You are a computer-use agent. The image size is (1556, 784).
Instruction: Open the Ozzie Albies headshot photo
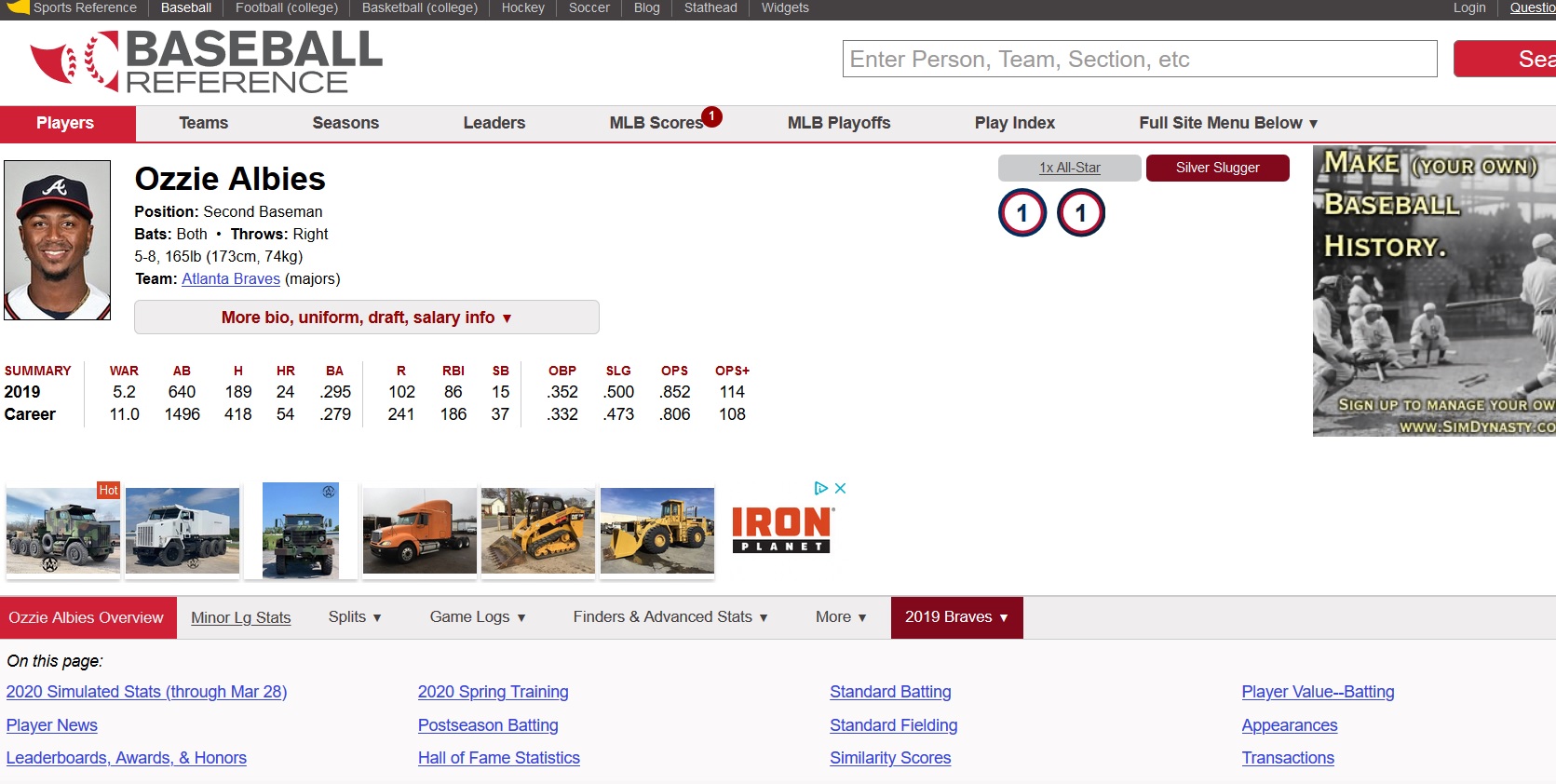(x=58, y=240)
